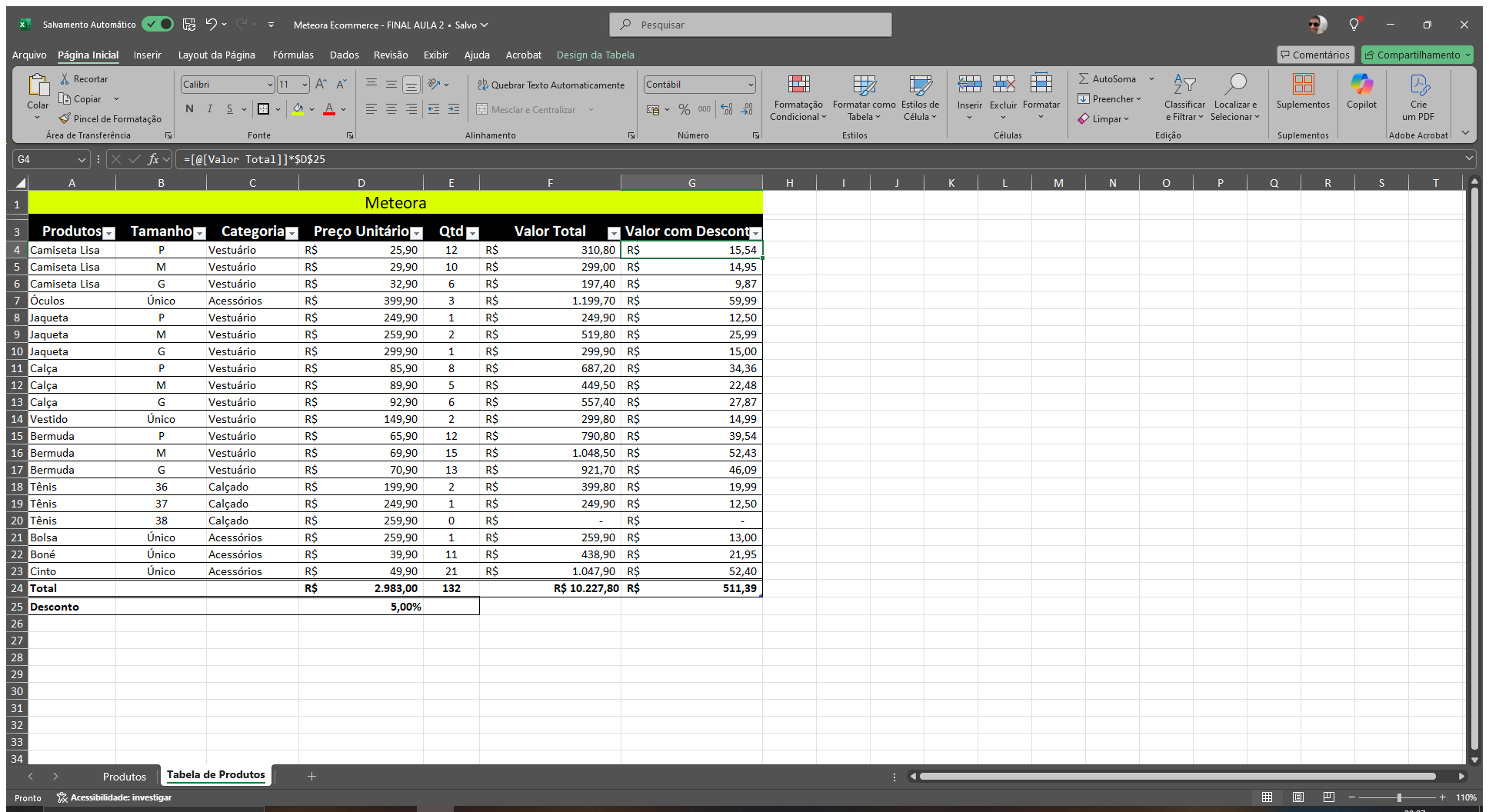Open the Qtd column filter arrow

pos(473,233)
